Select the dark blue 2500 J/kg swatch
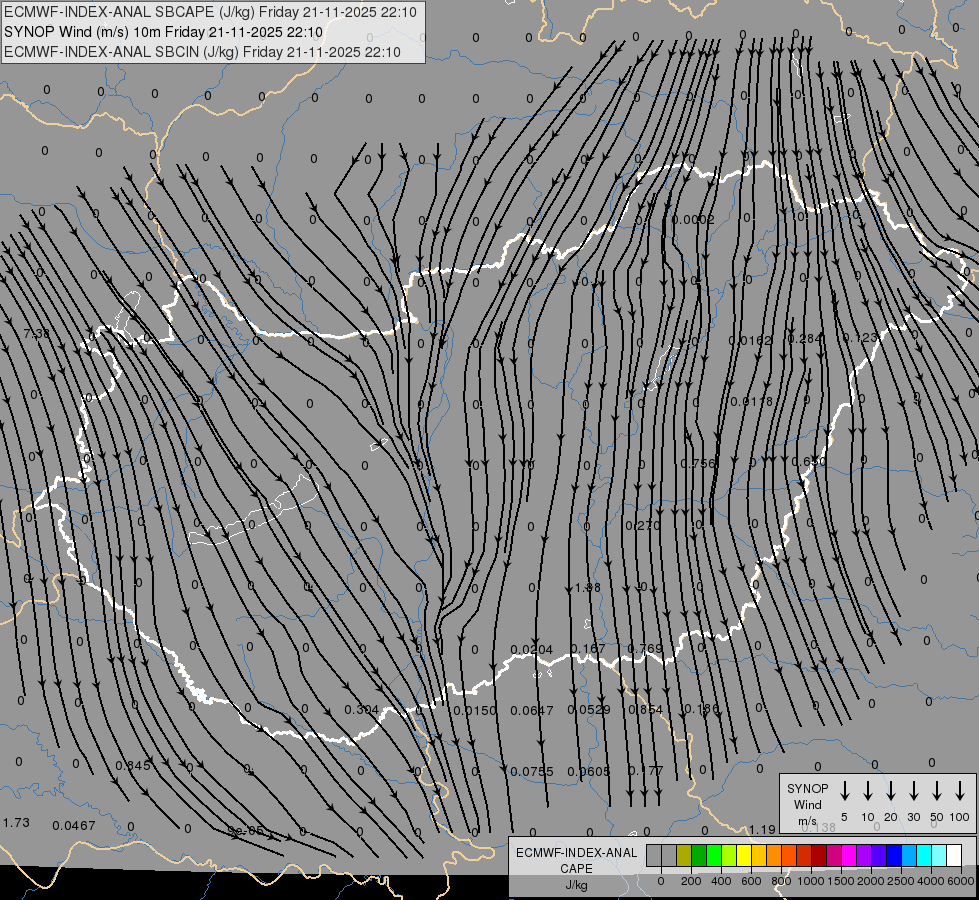This screenshot has width=979, height=900. coord(894,856)
